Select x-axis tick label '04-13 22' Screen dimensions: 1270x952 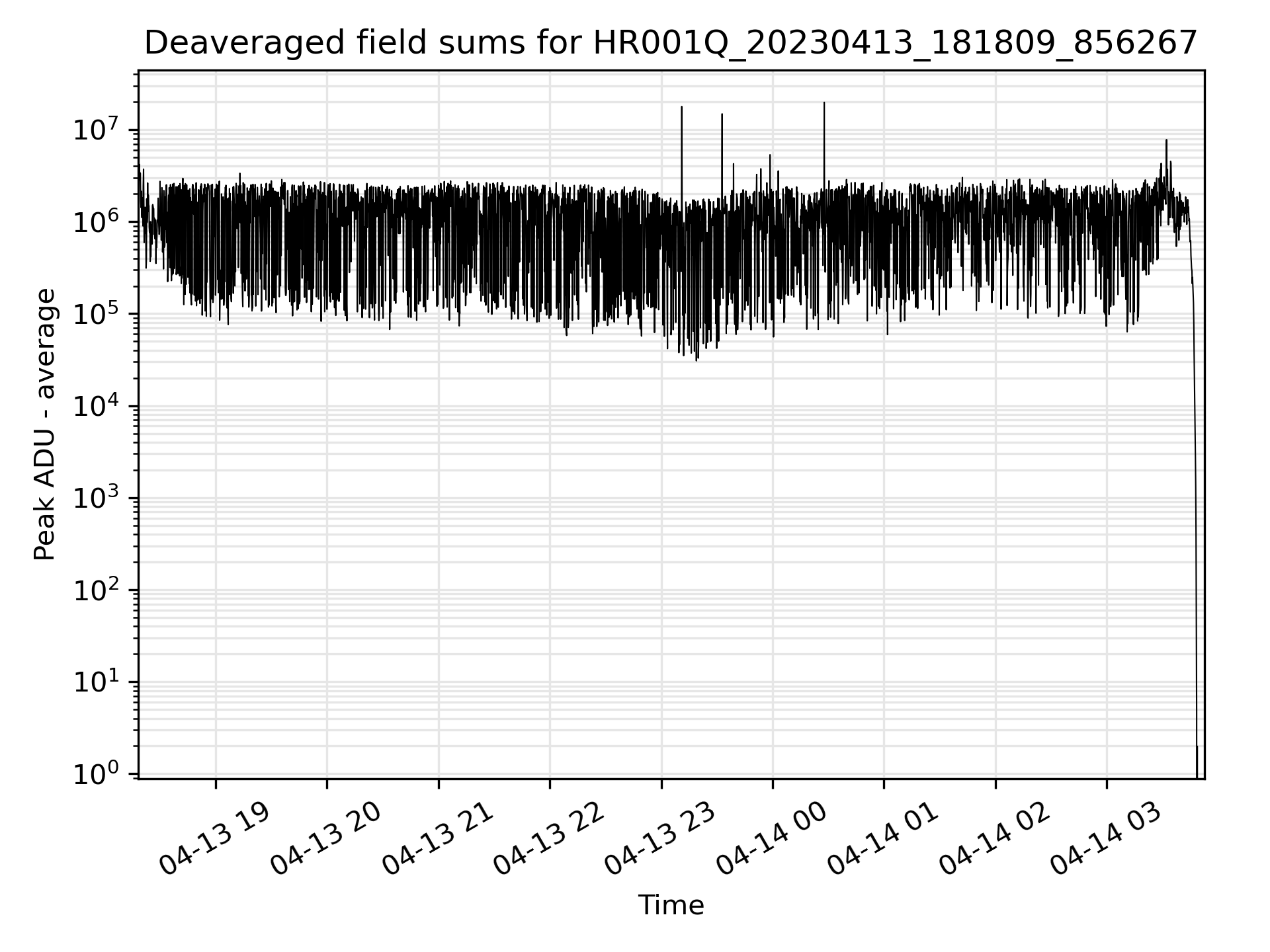pyautogui.click(x=549, y=839)
